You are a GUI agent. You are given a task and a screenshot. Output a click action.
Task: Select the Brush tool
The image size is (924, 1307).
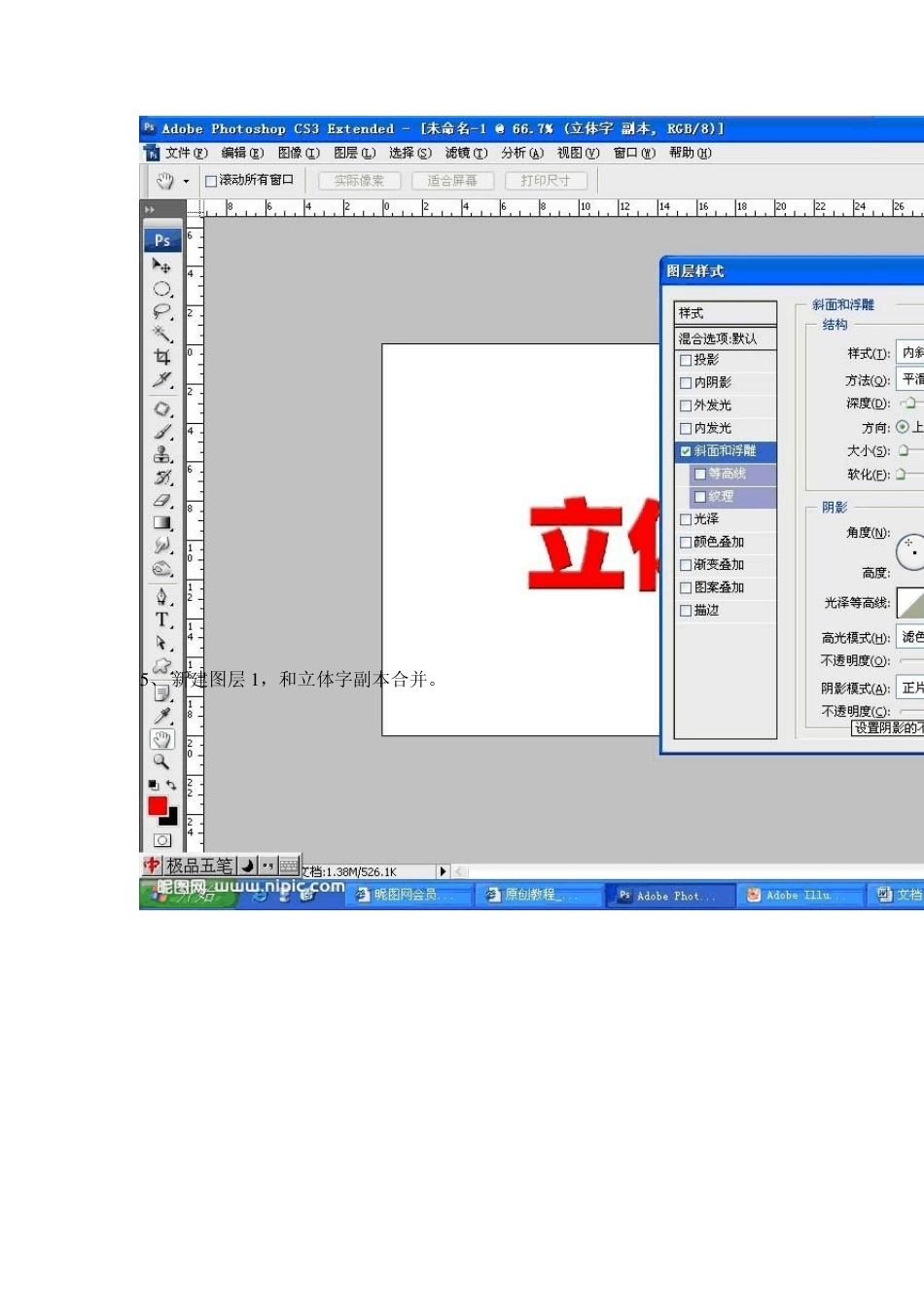161,432
